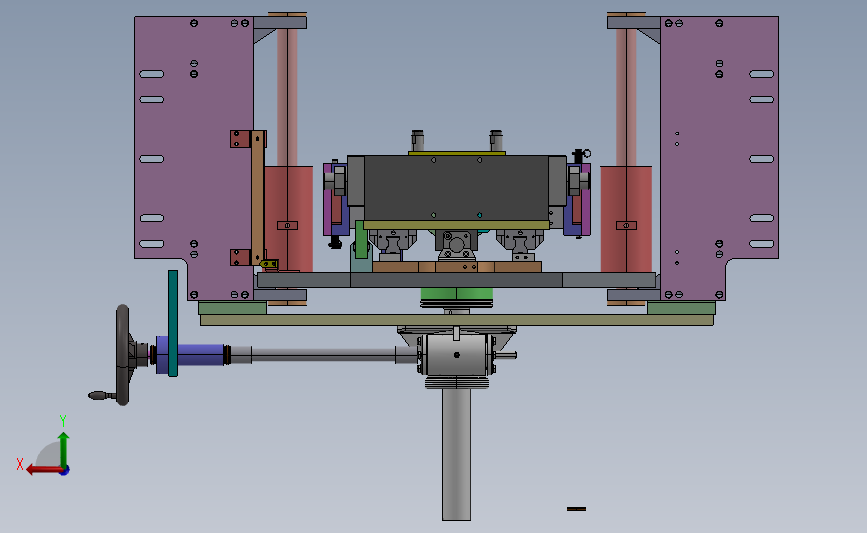Image resolution: width=867 pixels, height=533 pixels.
Task: Click the green Y axis arrow
Action: click(x=64, y=451)
